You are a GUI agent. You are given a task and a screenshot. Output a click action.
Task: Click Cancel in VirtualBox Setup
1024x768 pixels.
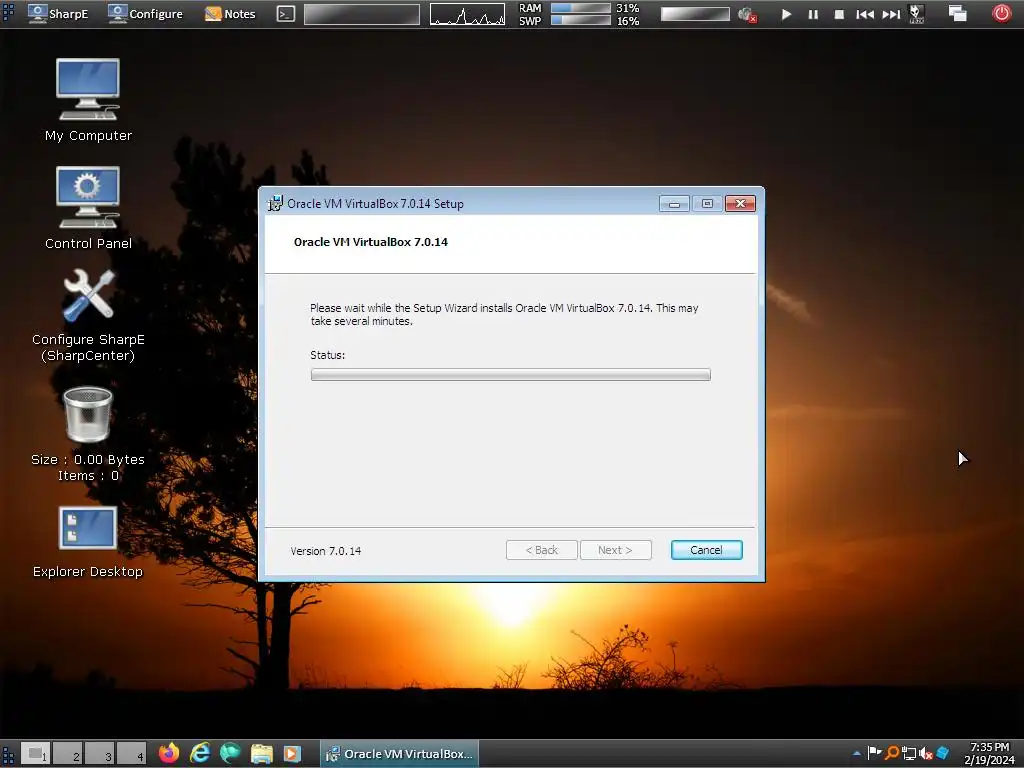coord(706,550)
